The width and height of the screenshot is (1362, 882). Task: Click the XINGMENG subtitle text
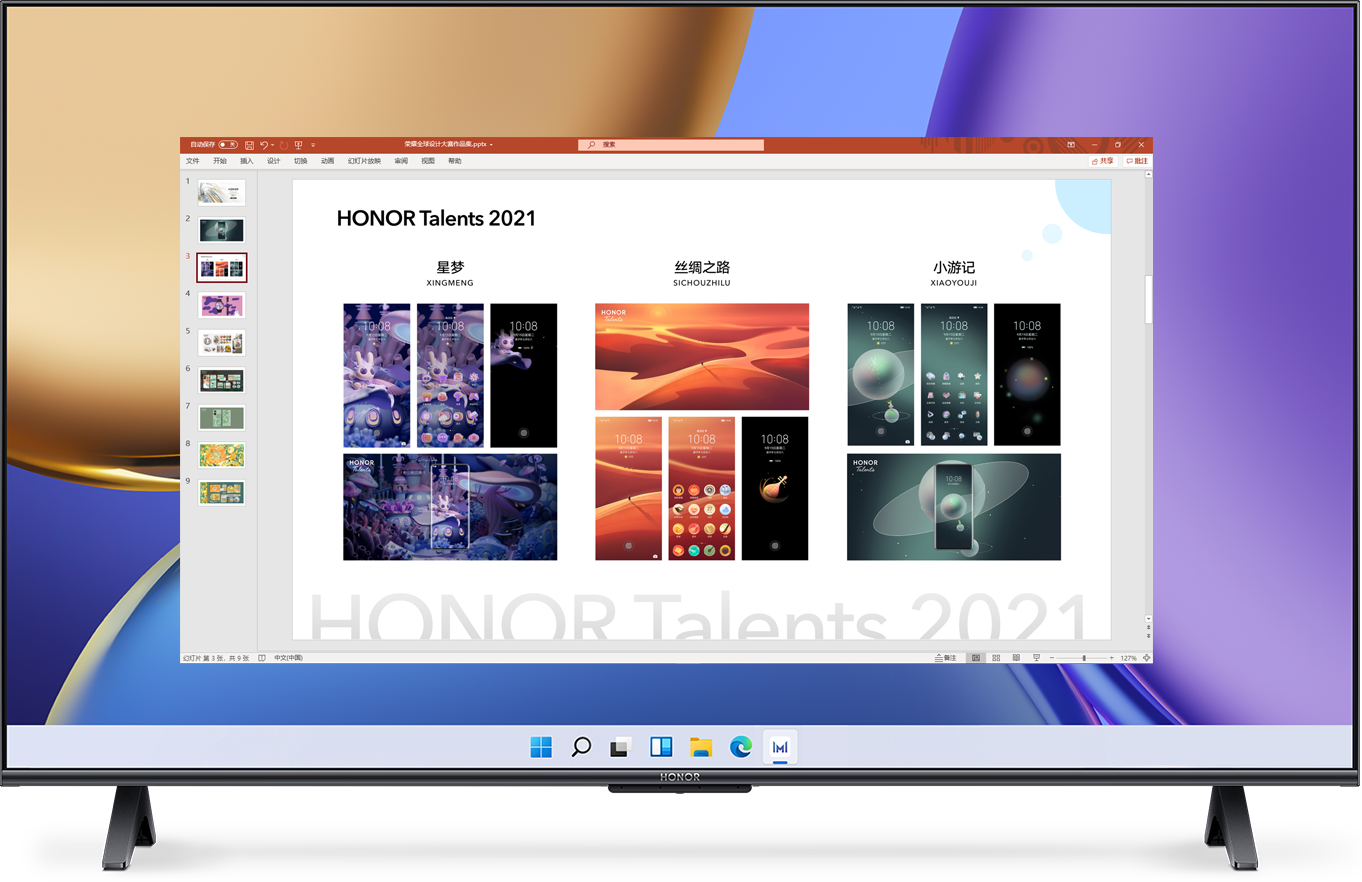(x=450, y=283)
